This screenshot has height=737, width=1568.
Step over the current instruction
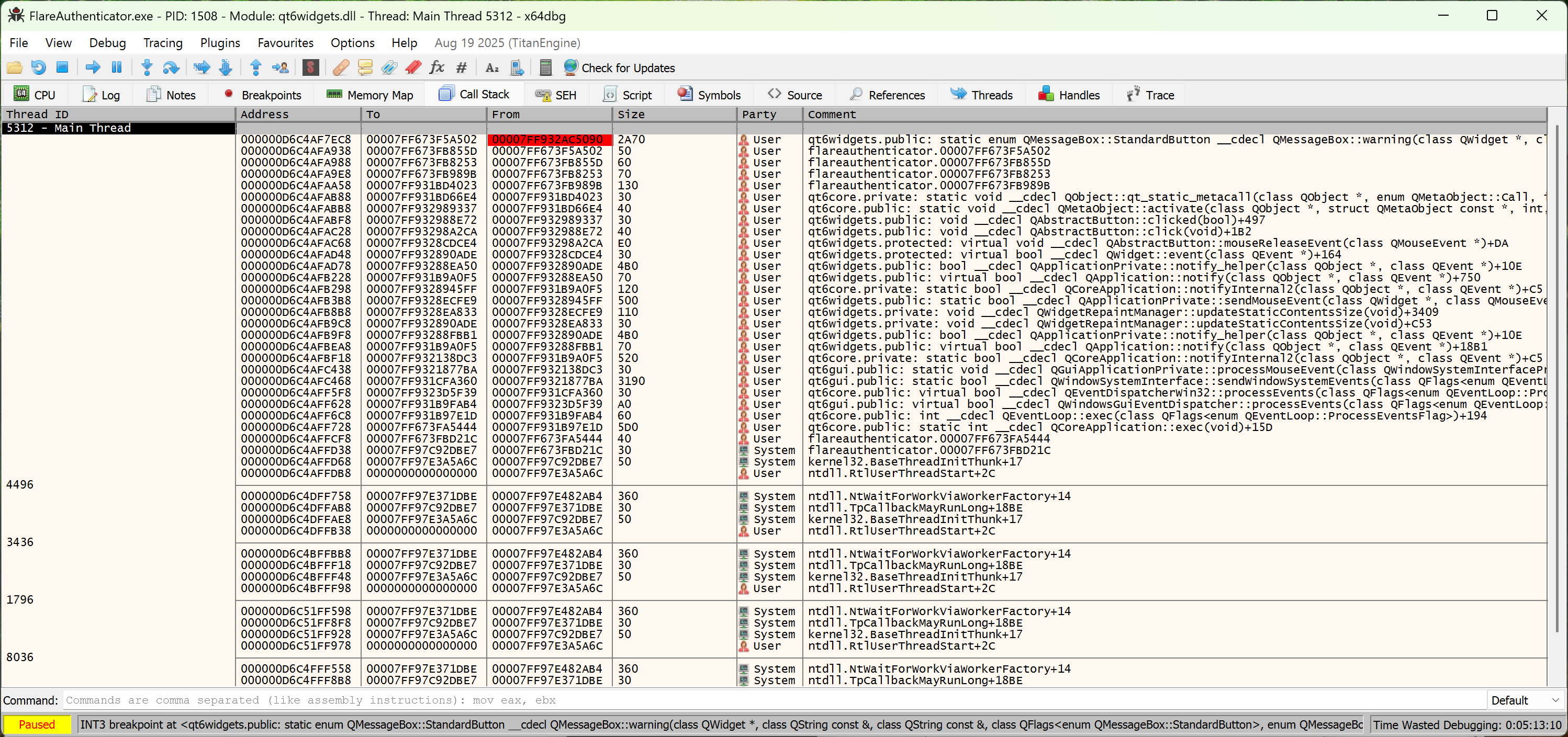171,67
